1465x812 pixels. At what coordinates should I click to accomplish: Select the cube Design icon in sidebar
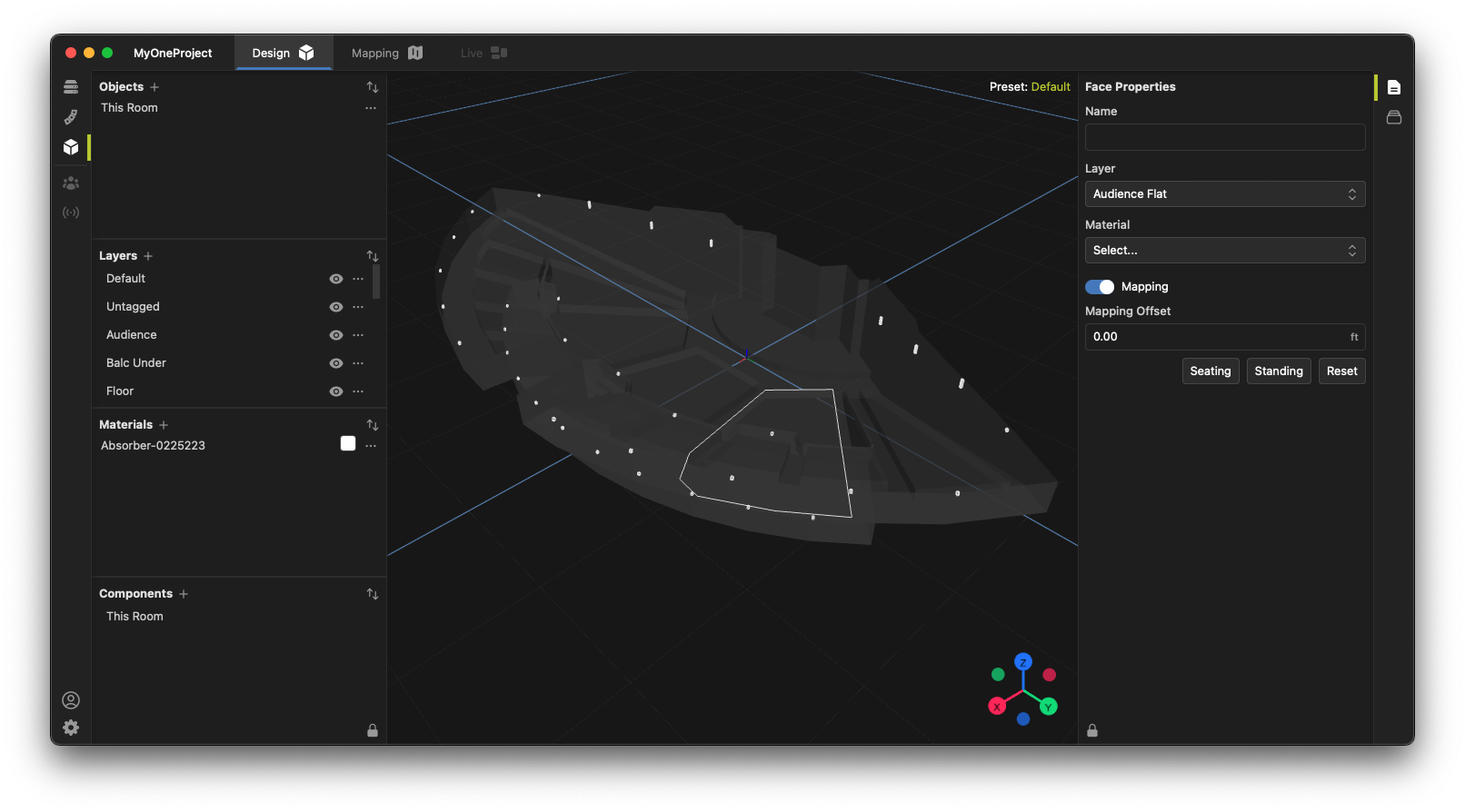(71, 147)
